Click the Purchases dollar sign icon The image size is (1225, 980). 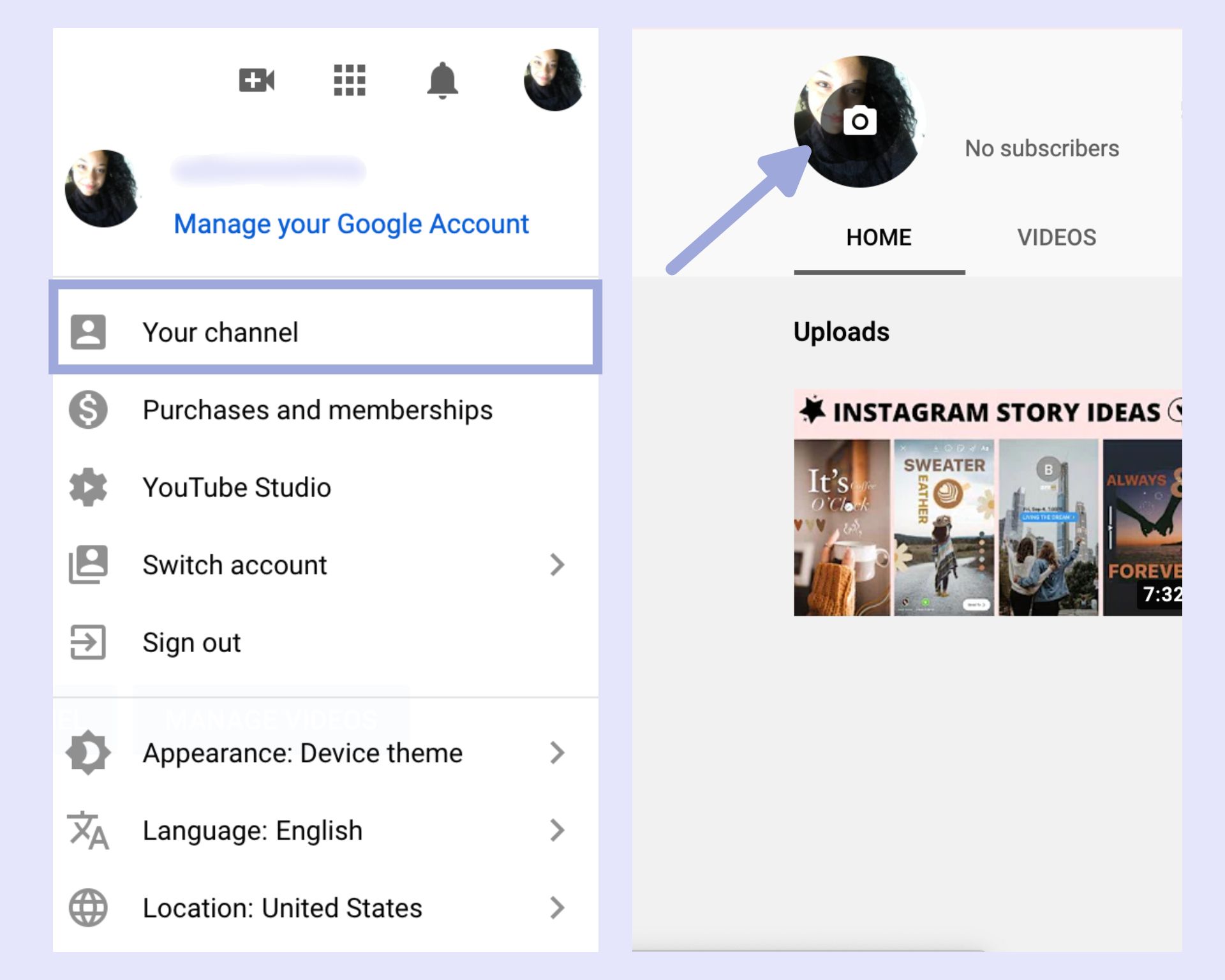(x=88, y=410)
